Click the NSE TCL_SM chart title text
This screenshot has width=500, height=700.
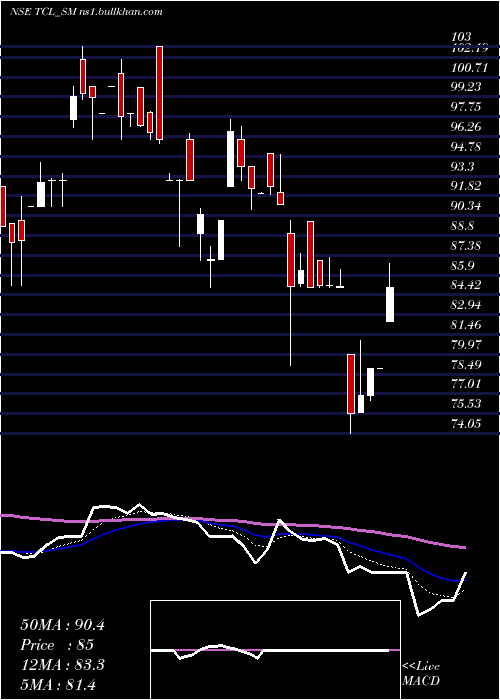86,12
